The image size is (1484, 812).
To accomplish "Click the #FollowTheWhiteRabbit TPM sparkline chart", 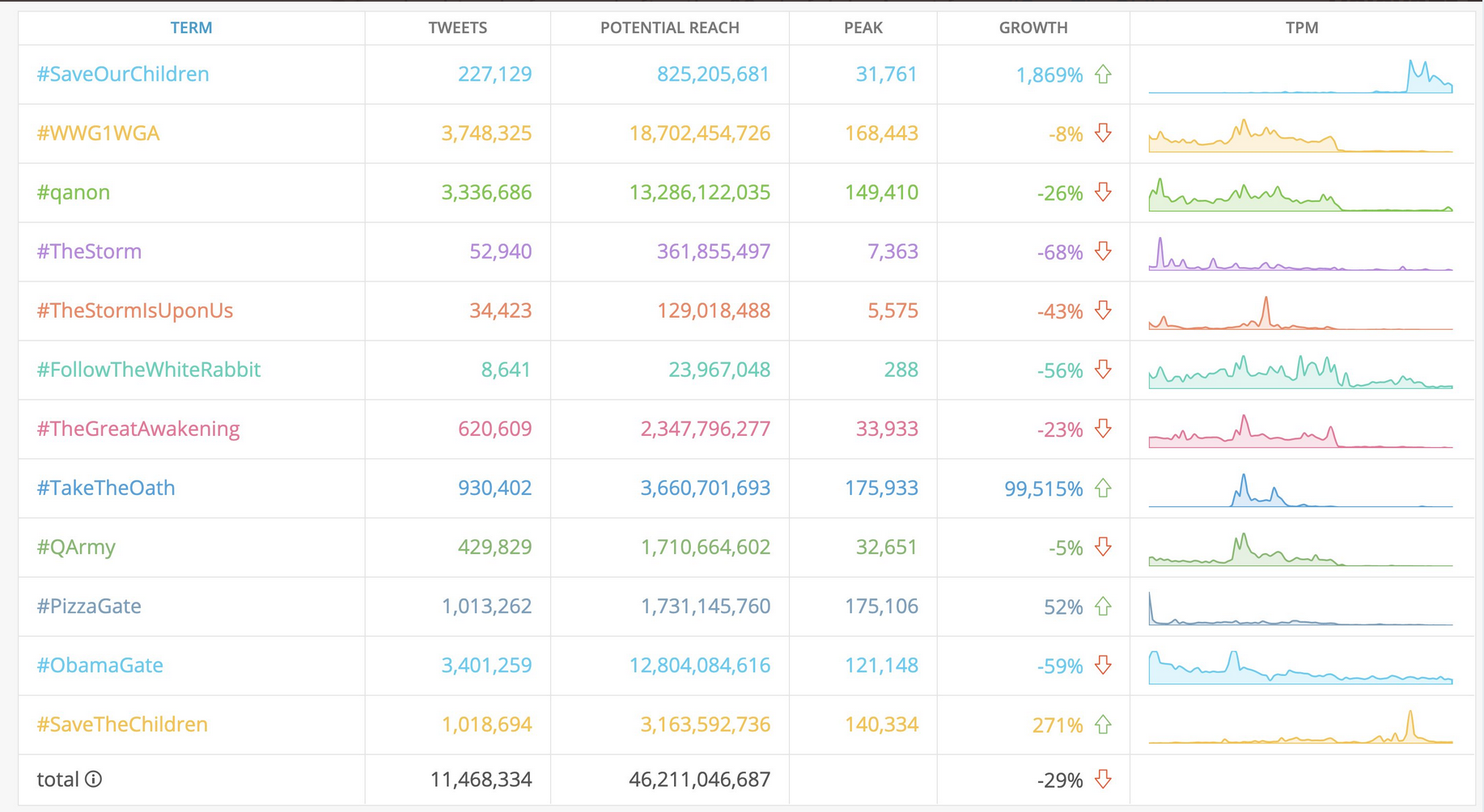I will point(1300,371).
